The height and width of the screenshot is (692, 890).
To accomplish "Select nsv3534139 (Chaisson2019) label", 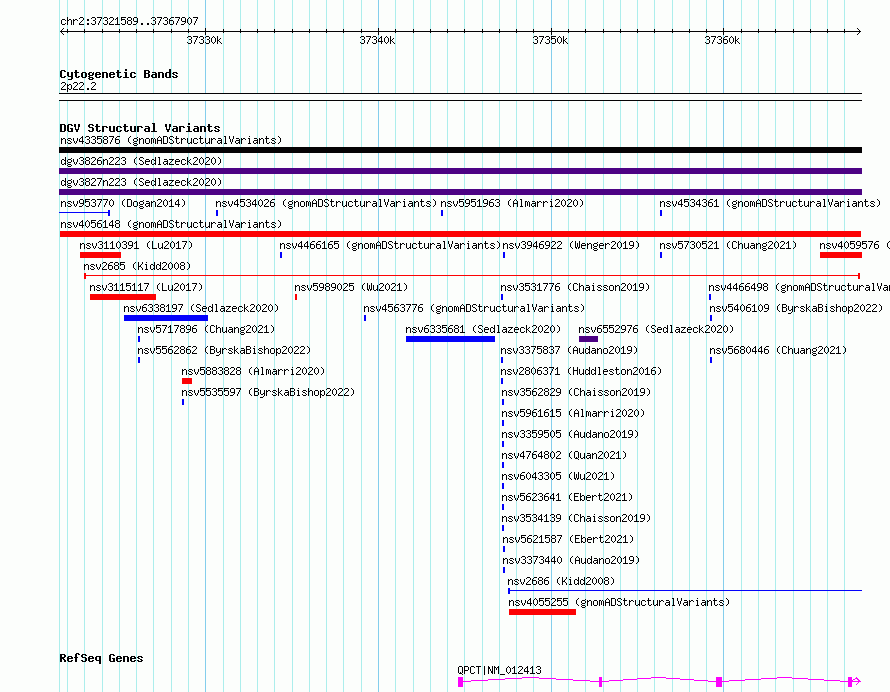I will [x=576, y=518].
